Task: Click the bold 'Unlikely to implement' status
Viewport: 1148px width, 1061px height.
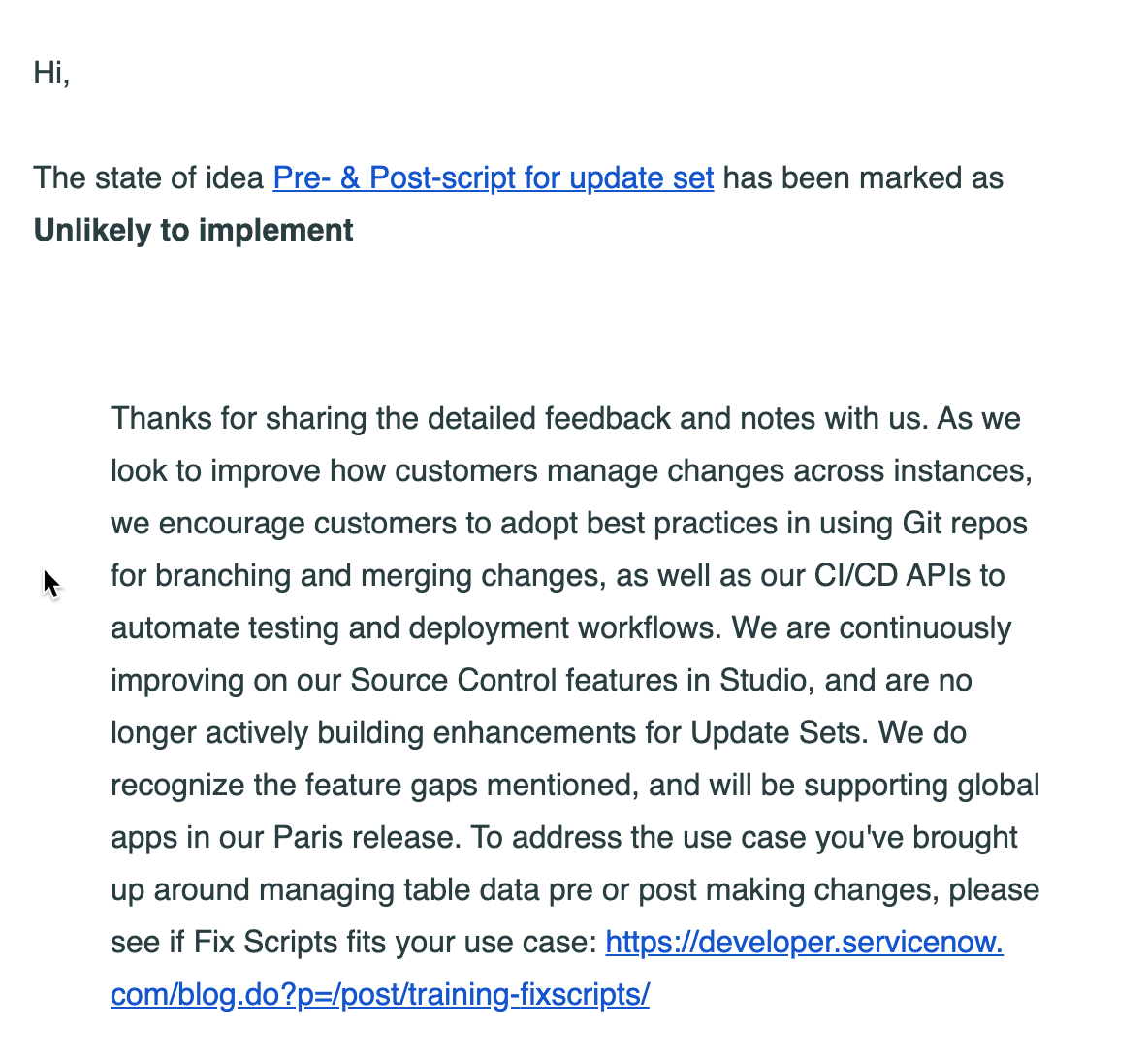Action: (x=193, y=231)
